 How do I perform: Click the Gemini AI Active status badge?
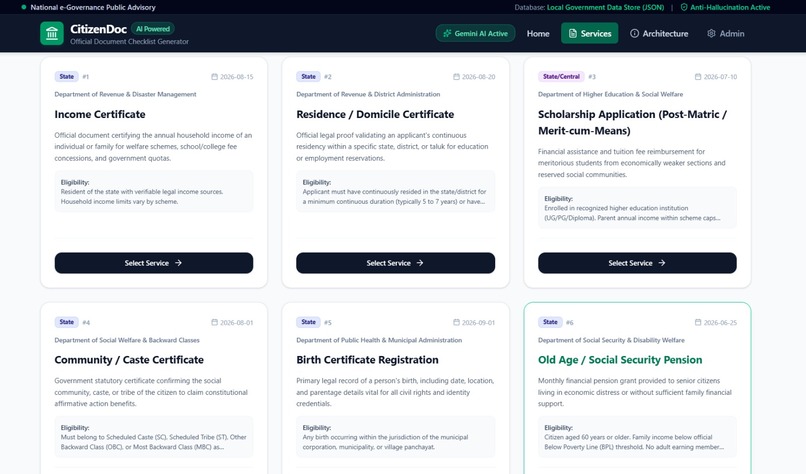[x=475, y=33]
